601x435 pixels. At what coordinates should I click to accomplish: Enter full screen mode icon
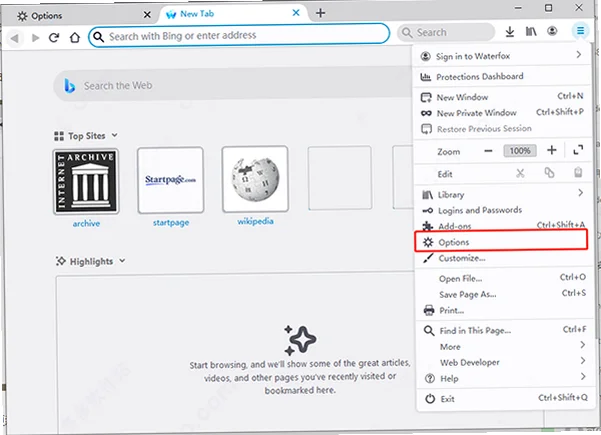click(x=578, y=150)
